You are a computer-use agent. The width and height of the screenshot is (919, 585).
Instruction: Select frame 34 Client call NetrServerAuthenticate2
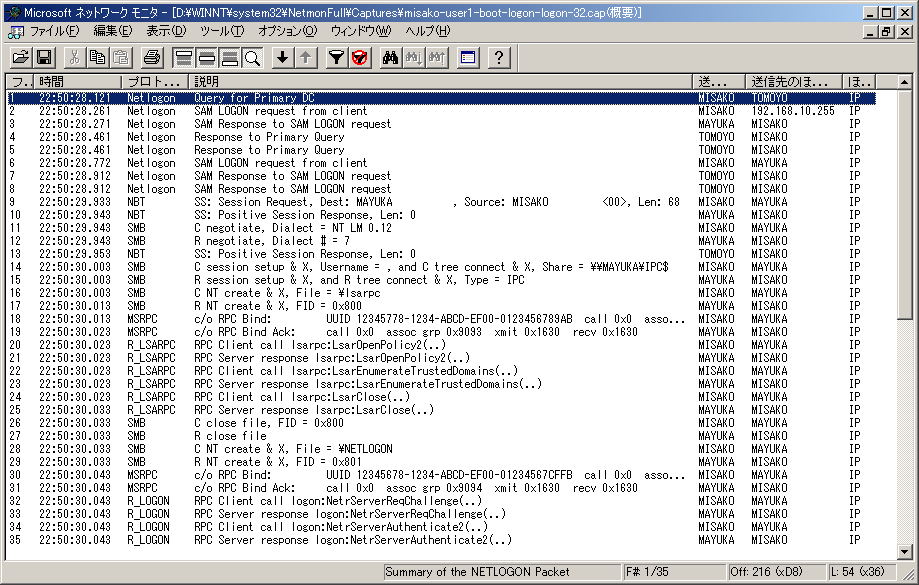pyautogui.click(x=441, y=526)
